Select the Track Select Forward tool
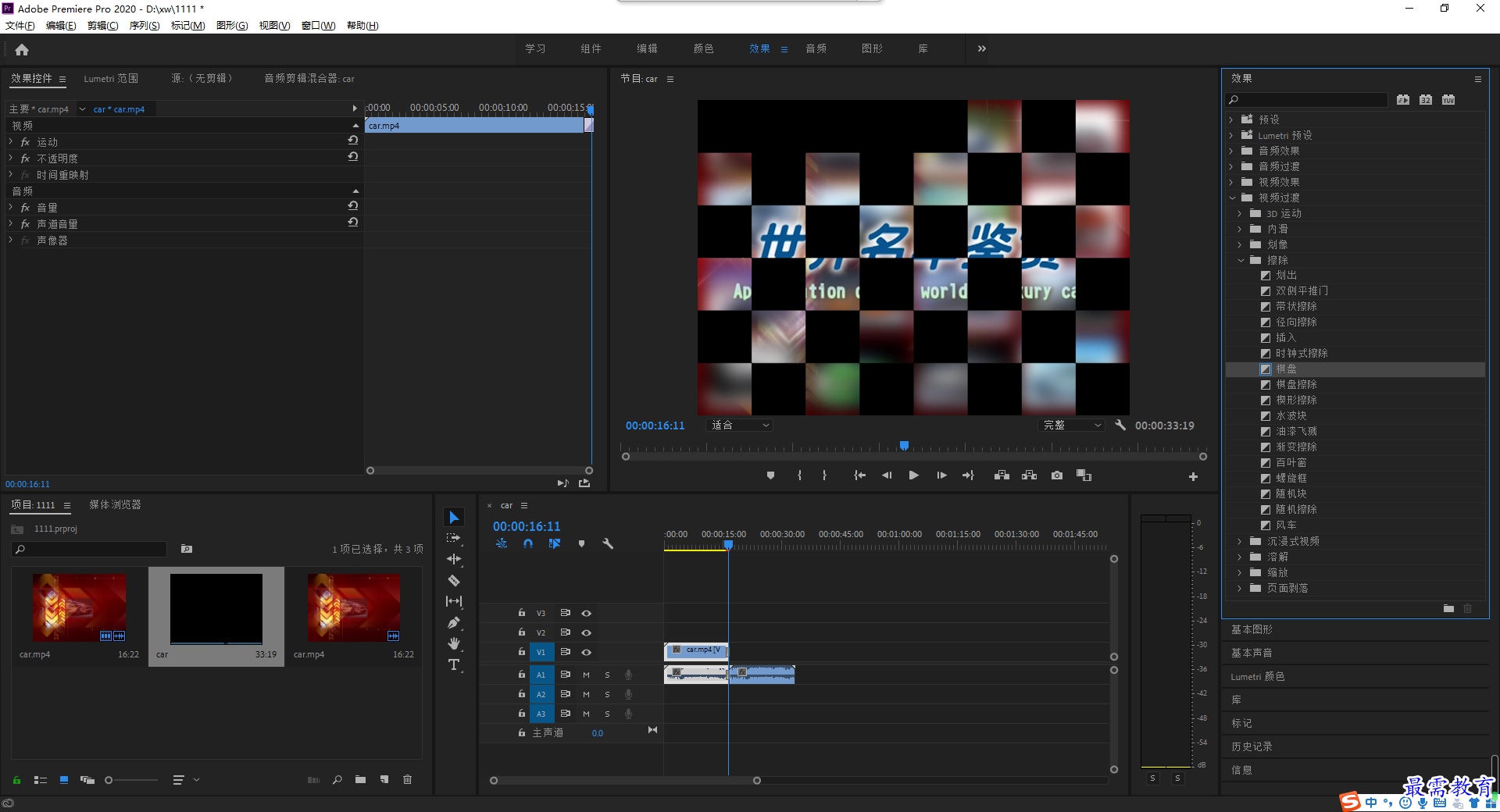The image size is (1500, 812). (x=454, y=538)
